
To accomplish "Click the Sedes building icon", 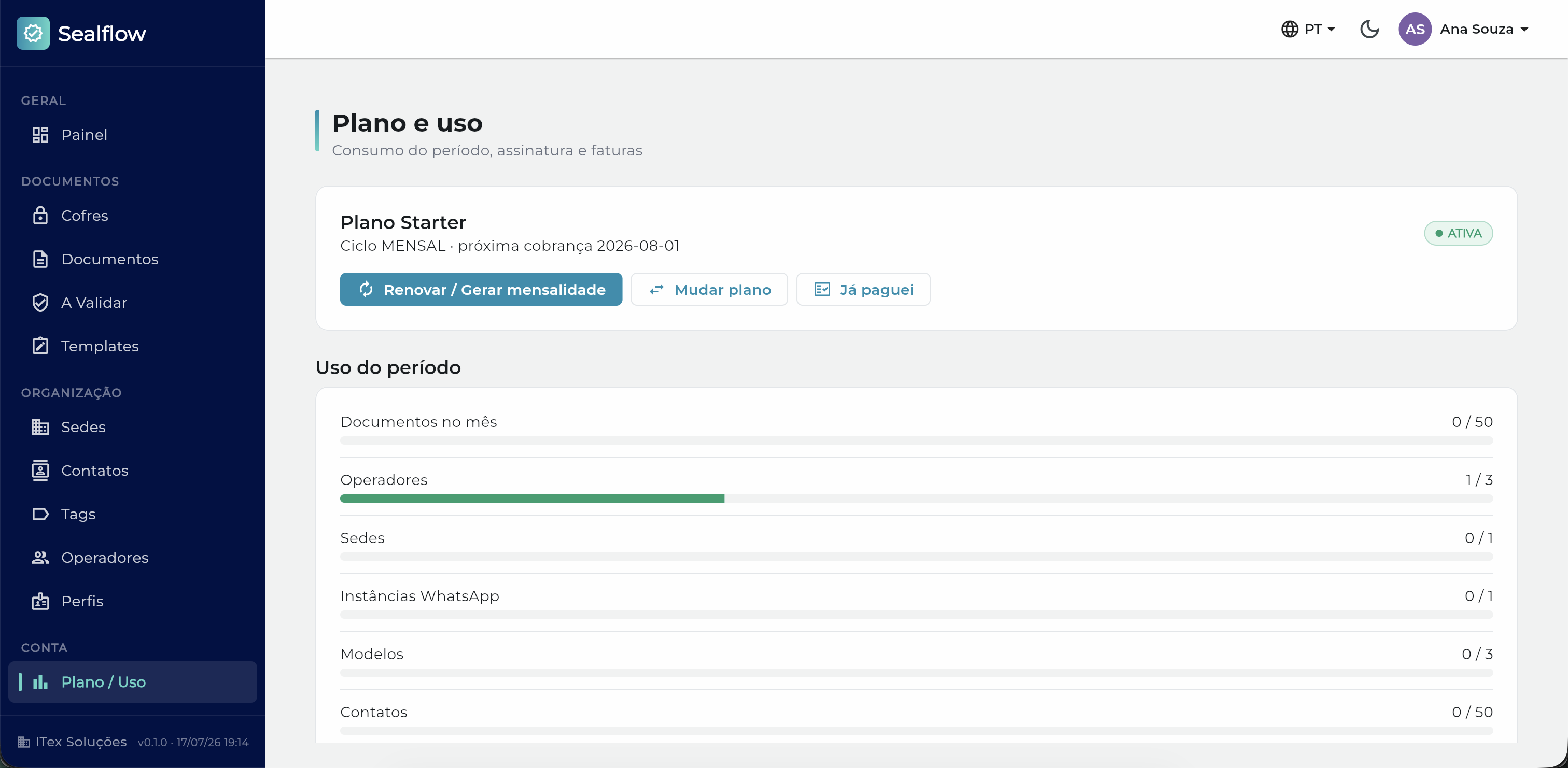I will (x=40, y=427).
